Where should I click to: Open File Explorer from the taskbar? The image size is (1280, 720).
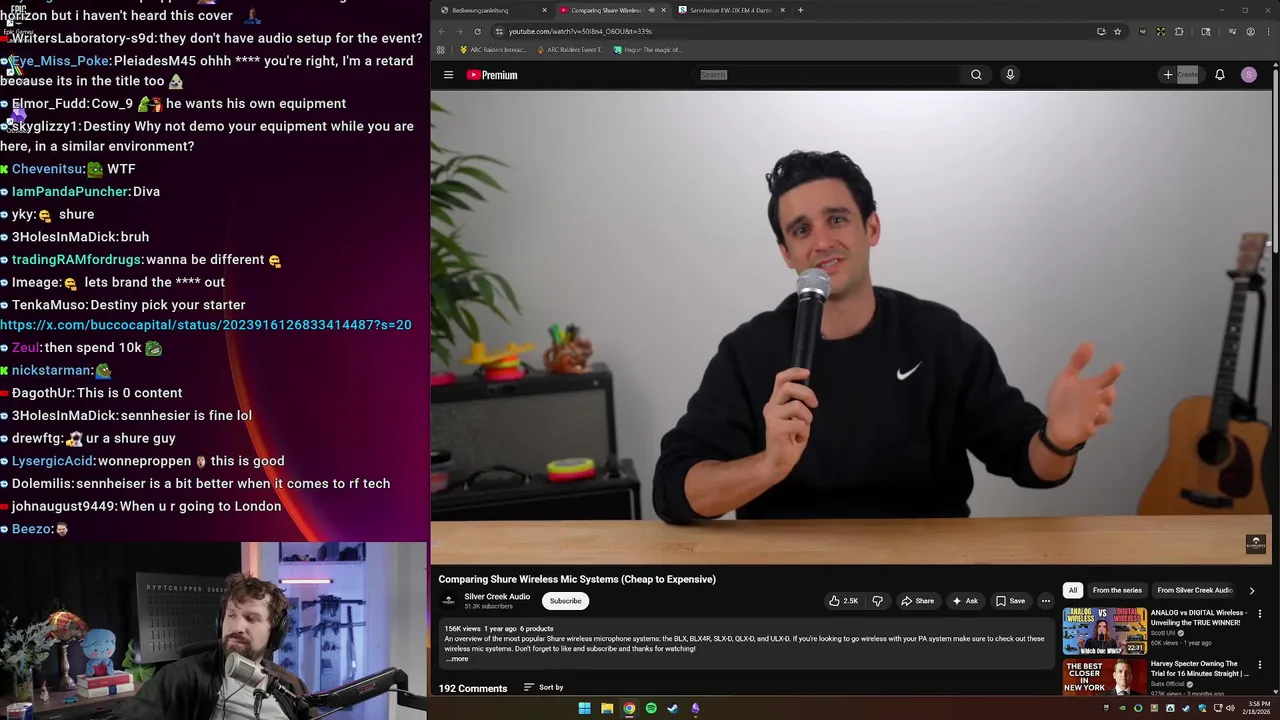pos(607,709)
